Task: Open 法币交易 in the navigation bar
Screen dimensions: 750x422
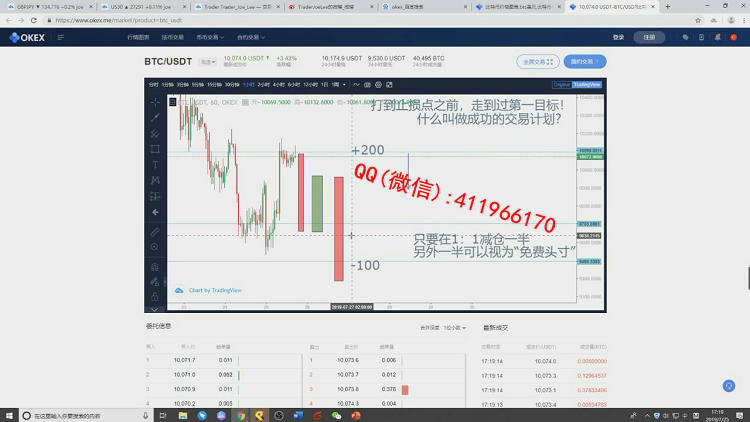Action: (173, 37)
